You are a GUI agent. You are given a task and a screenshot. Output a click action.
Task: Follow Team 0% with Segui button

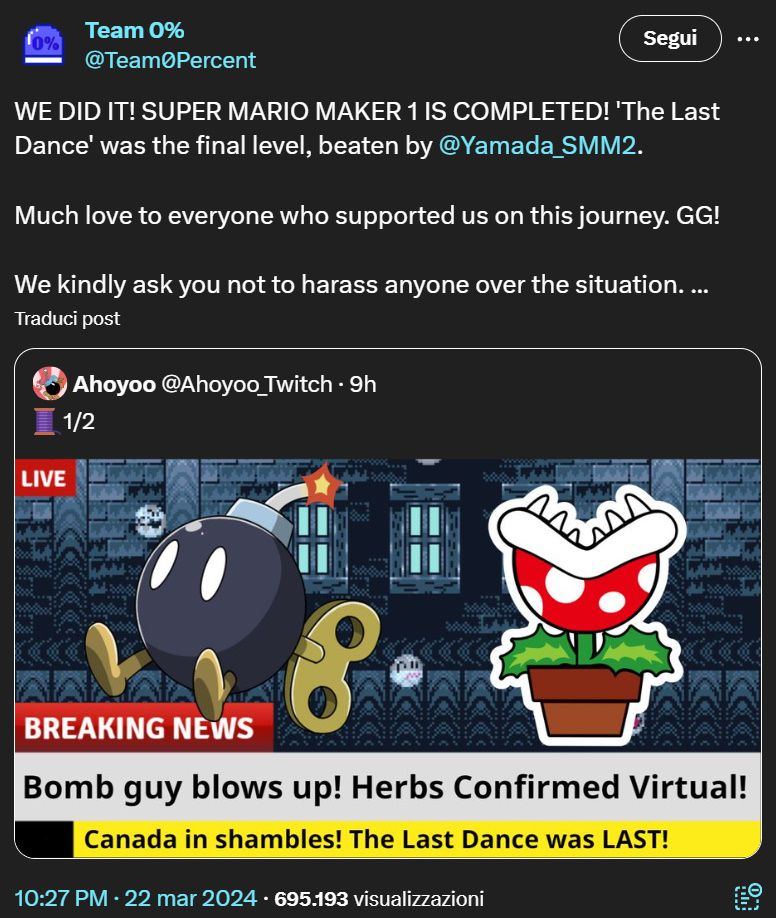(670, 39)
